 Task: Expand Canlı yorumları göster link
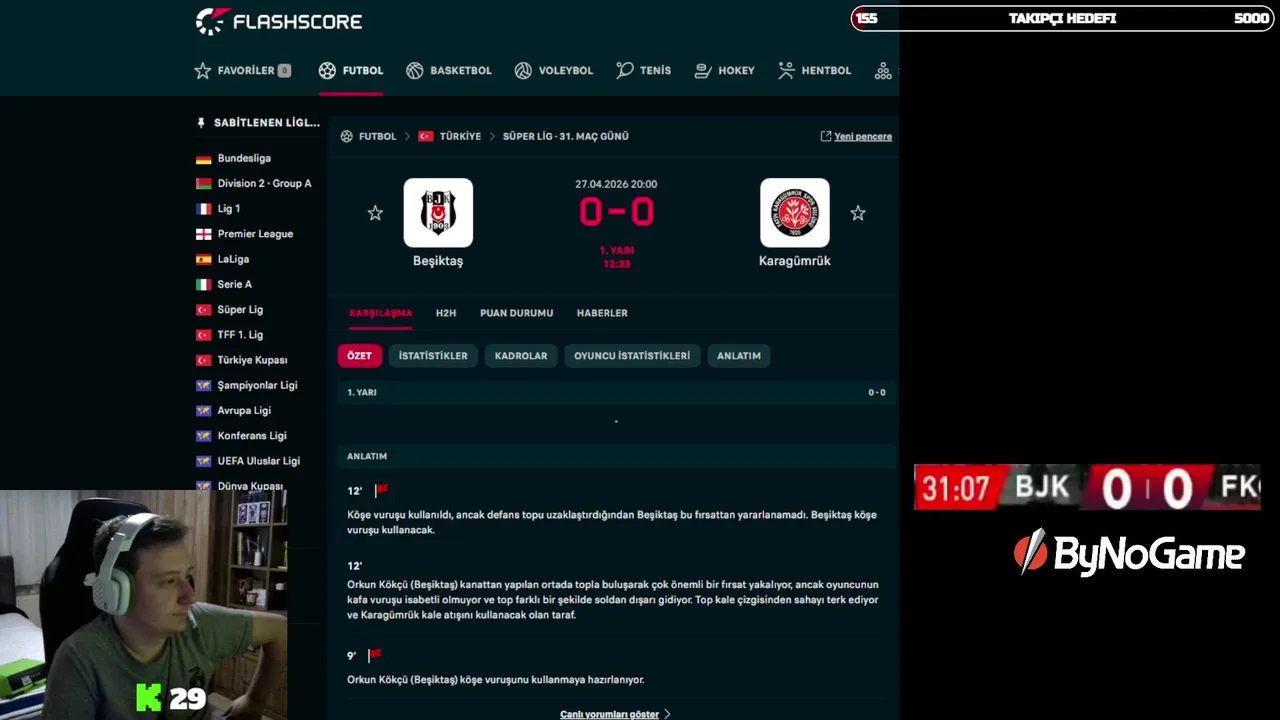(615, 714)
